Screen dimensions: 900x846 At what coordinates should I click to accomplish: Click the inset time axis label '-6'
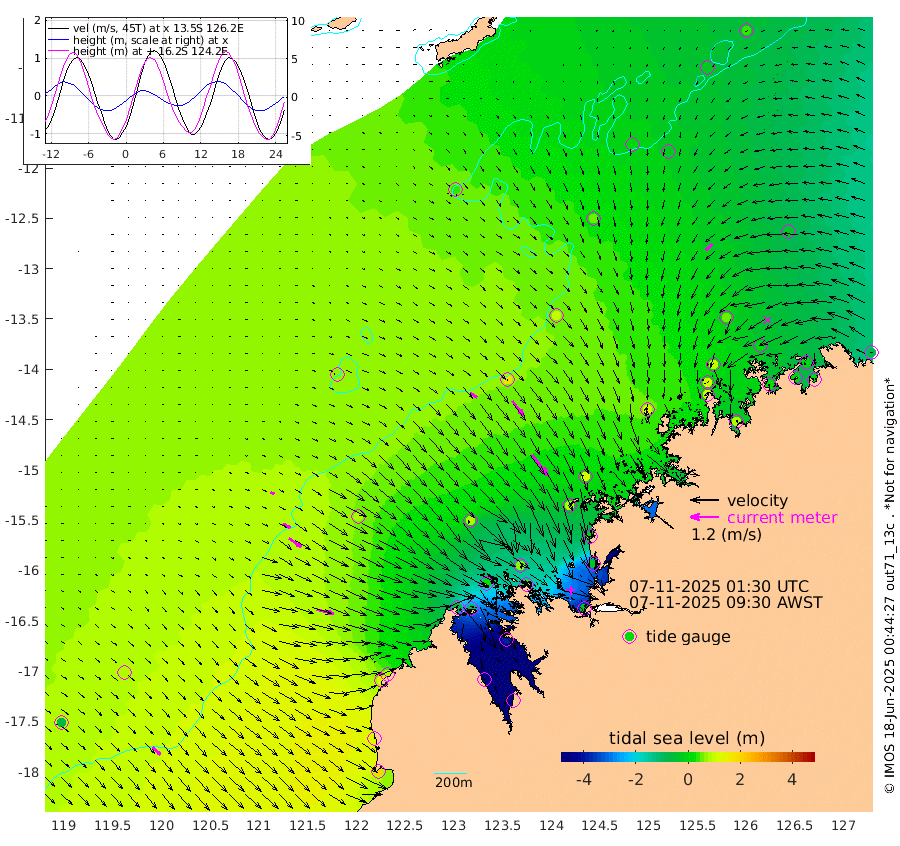[x=87, y=154]
